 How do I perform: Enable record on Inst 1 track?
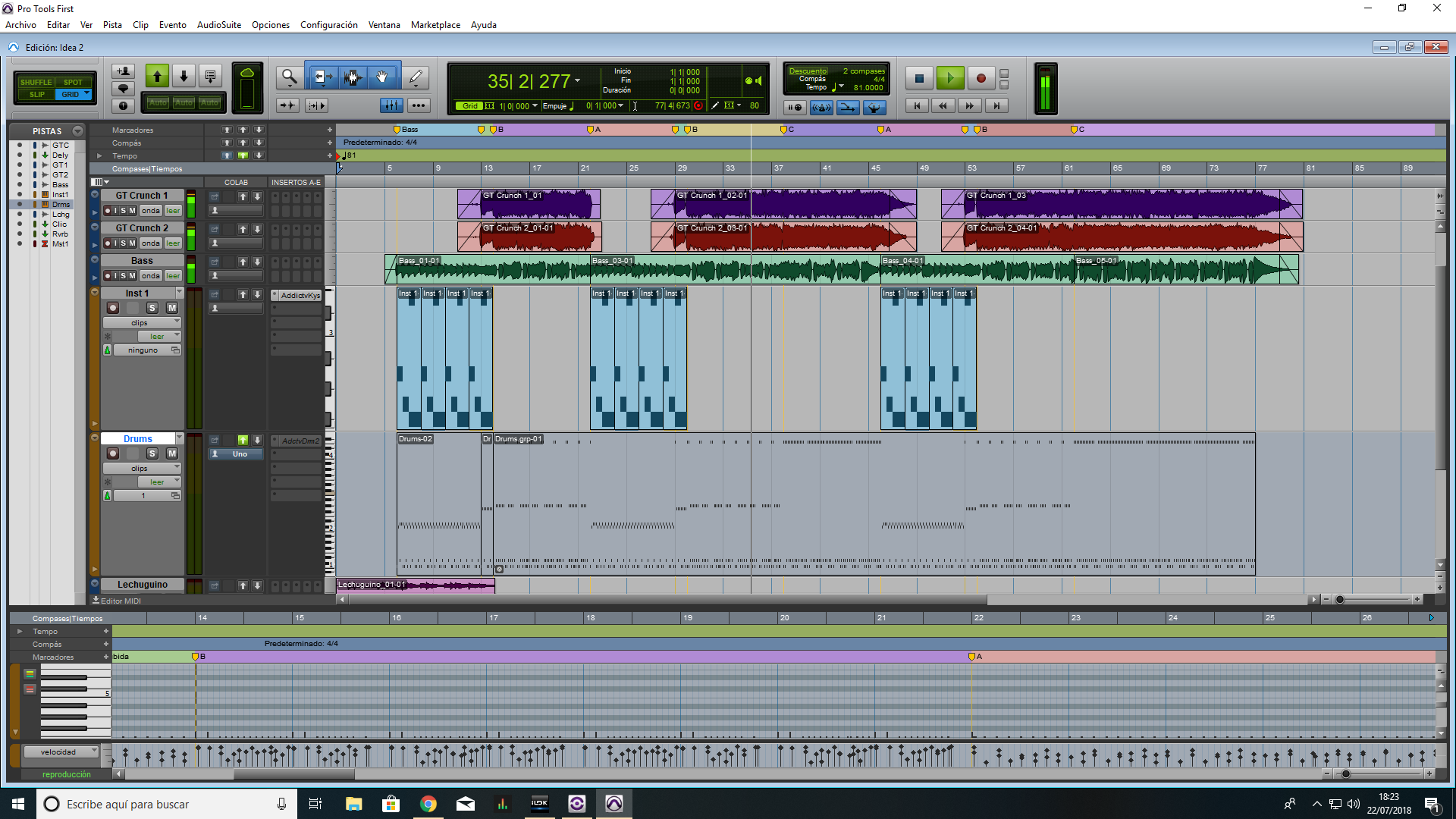(x=113, y=308)
